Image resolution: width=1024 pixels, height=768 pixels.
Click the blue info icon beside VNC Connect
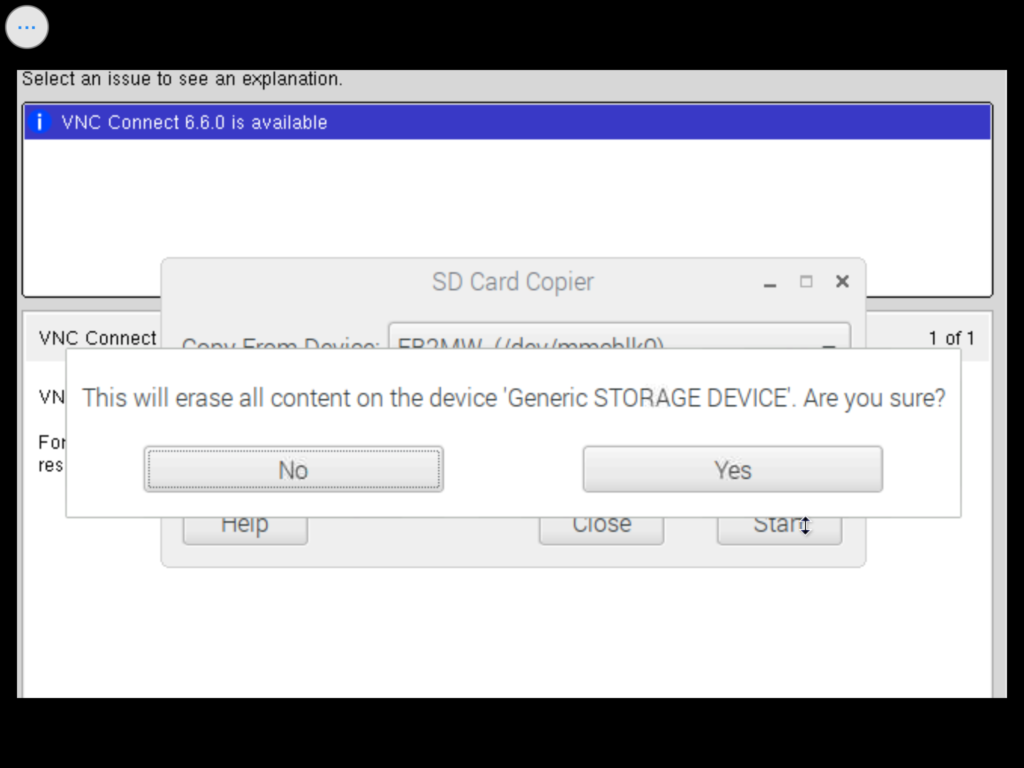40,123
